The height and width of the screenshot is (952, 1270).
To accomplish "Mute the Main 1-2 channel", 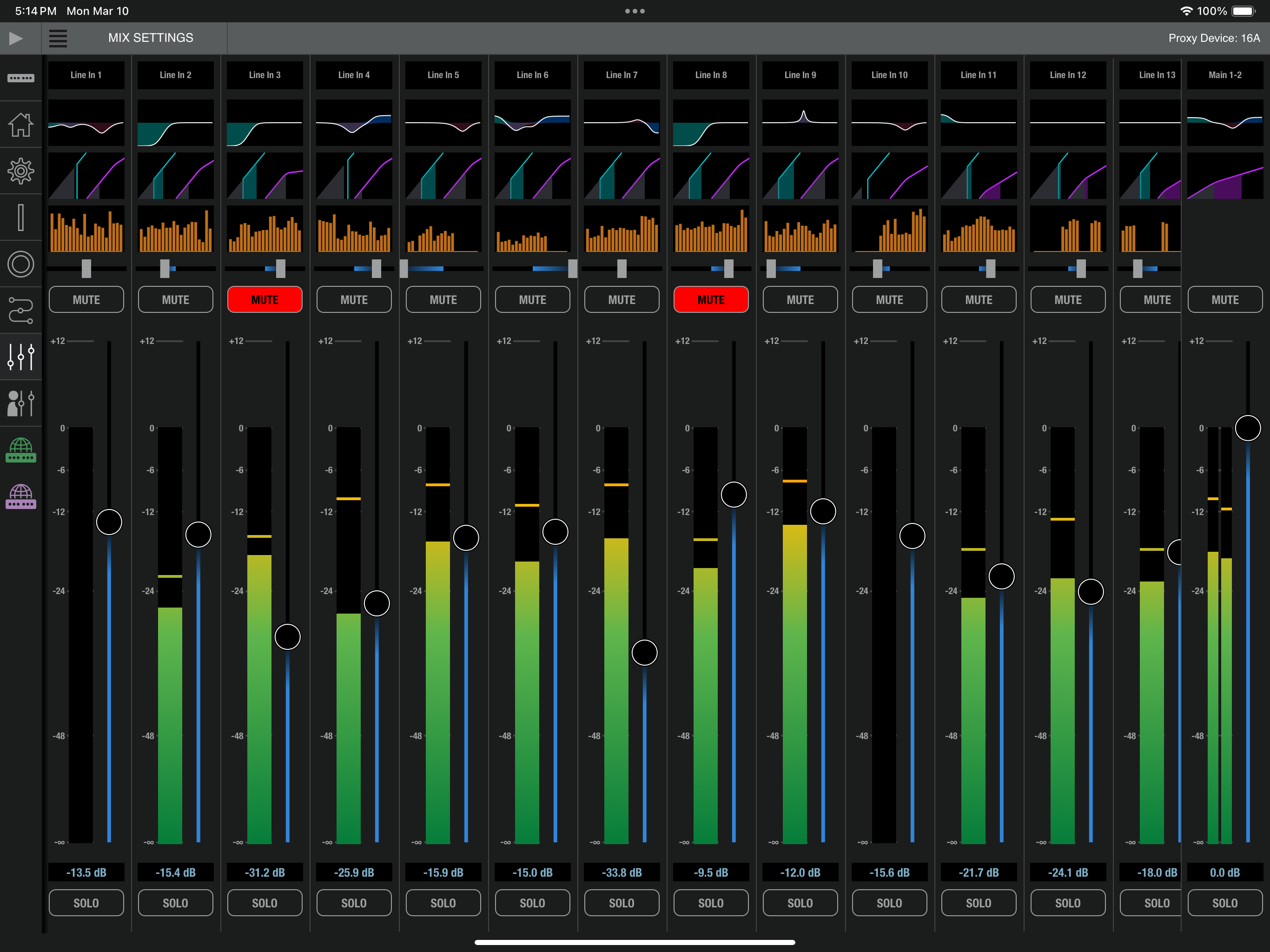I will coord(1225,300).
